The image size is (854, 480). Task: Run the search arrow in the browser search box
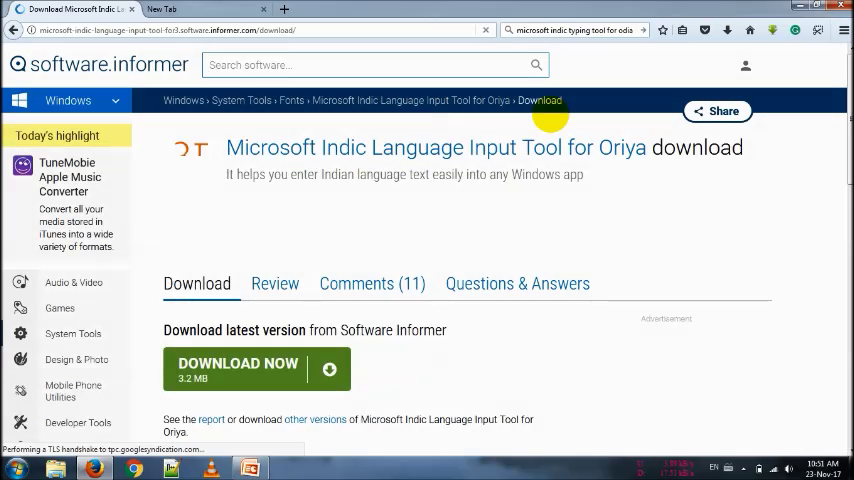643,30
